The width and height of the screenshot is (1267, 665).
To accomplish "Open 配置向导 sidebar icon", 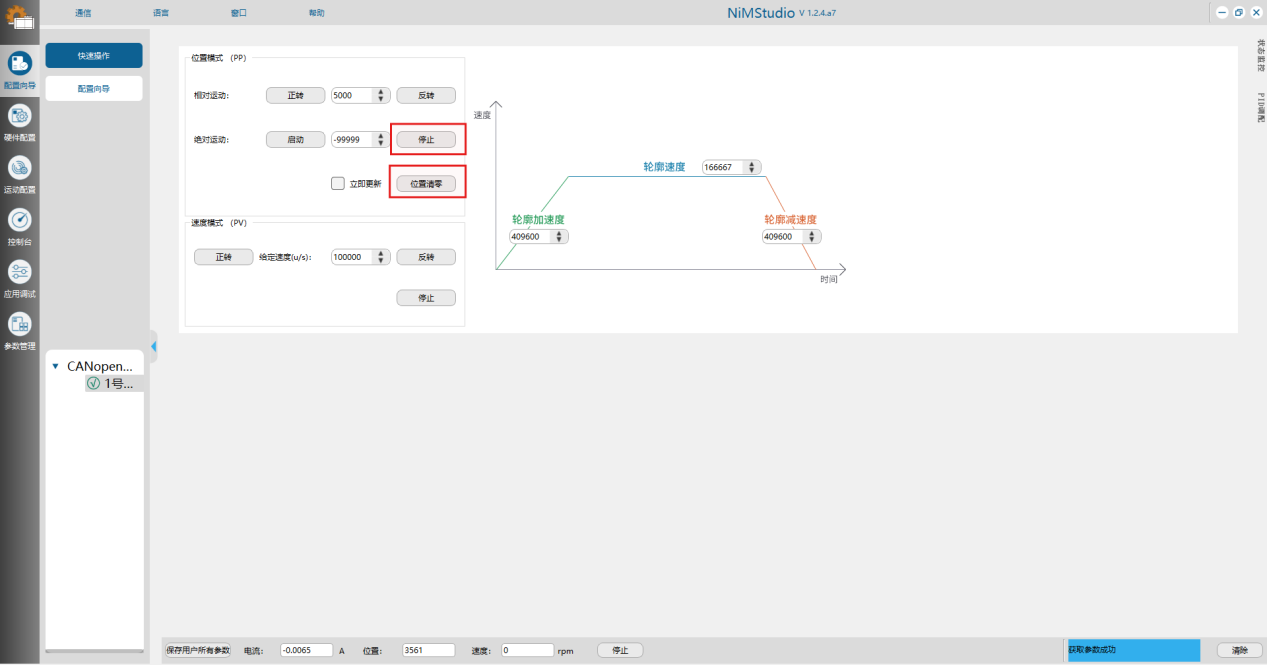I will click(20, 63).
